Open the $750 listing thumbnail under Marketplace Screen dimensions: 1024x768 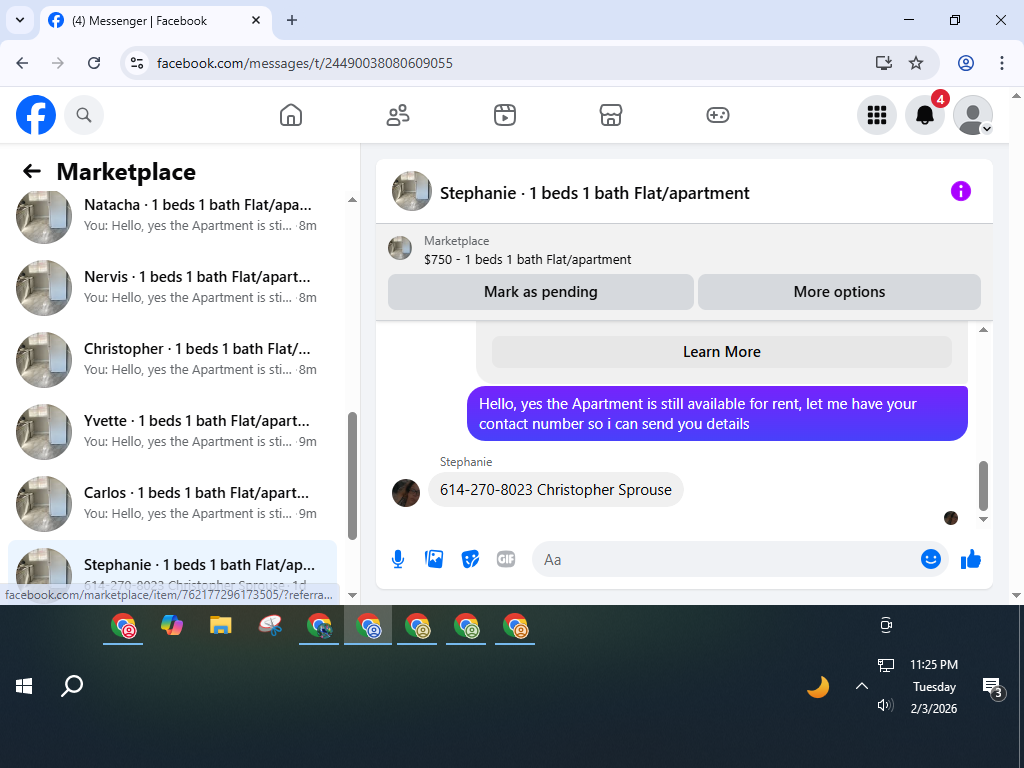pyautogui.click(x=400, y=248)
